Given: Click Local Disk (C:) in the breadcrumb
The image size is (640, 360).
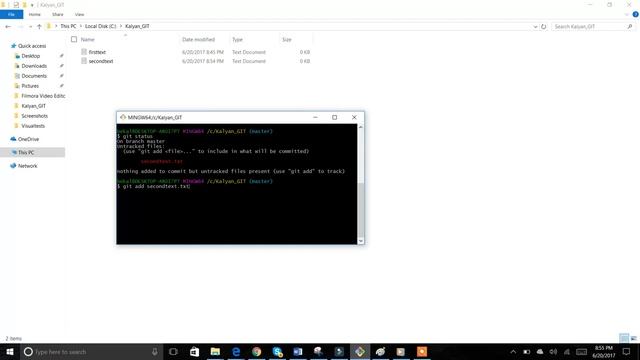Looking at the screenshot, I should 100,26.
